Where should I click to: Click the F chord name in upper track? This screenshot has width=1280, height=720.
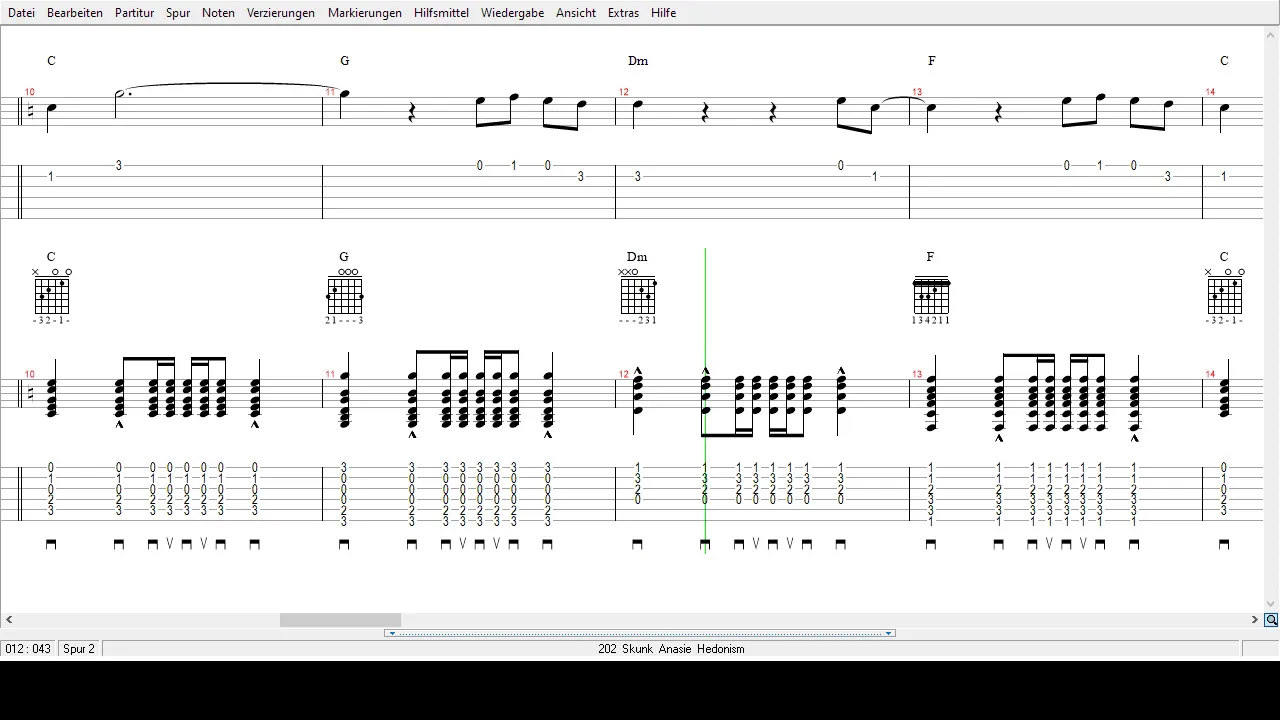point(932,61)
